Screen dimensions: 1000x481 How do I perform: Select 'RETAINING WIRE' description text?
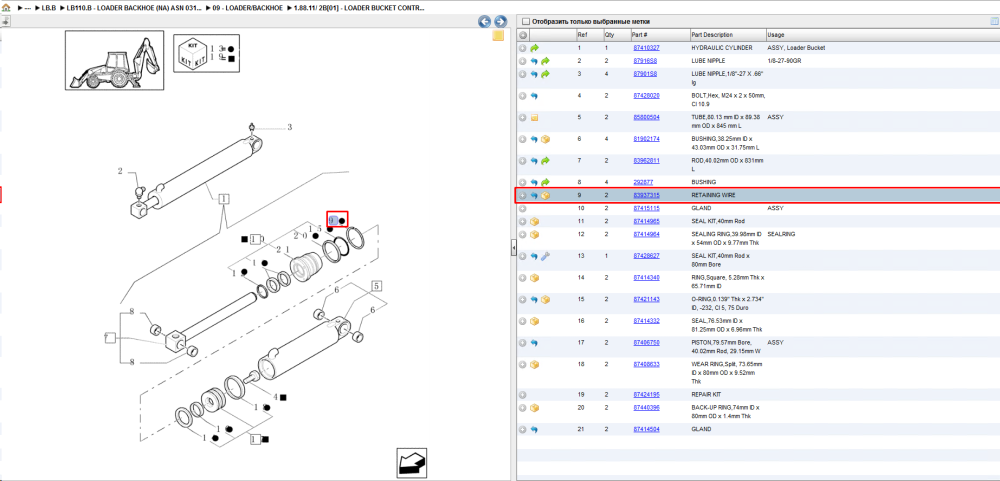pyautogui.click(x=713, y=195)
